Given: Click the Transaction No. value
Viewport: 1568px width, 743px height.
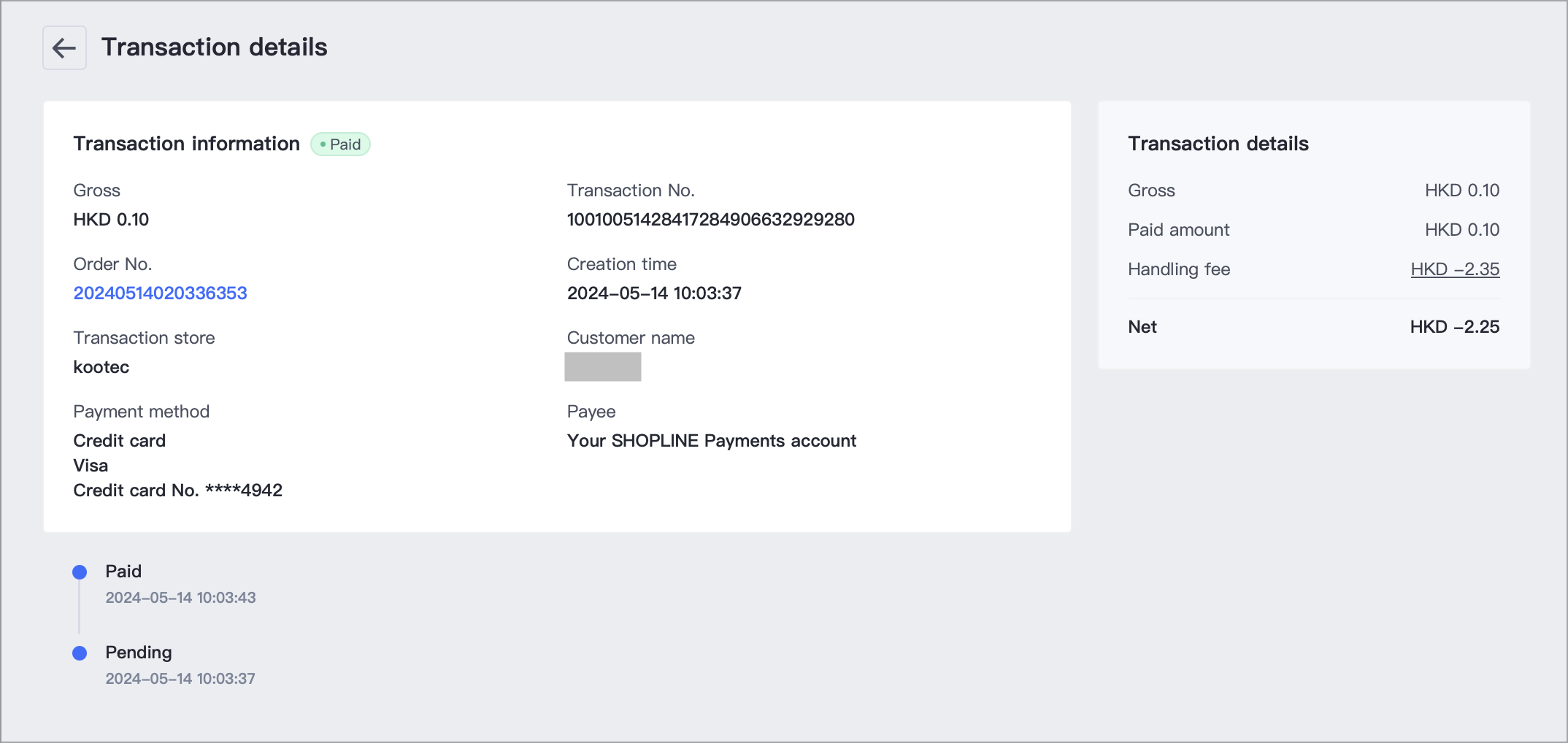Looking at the screenshot, I should click(x=710, y=220).
